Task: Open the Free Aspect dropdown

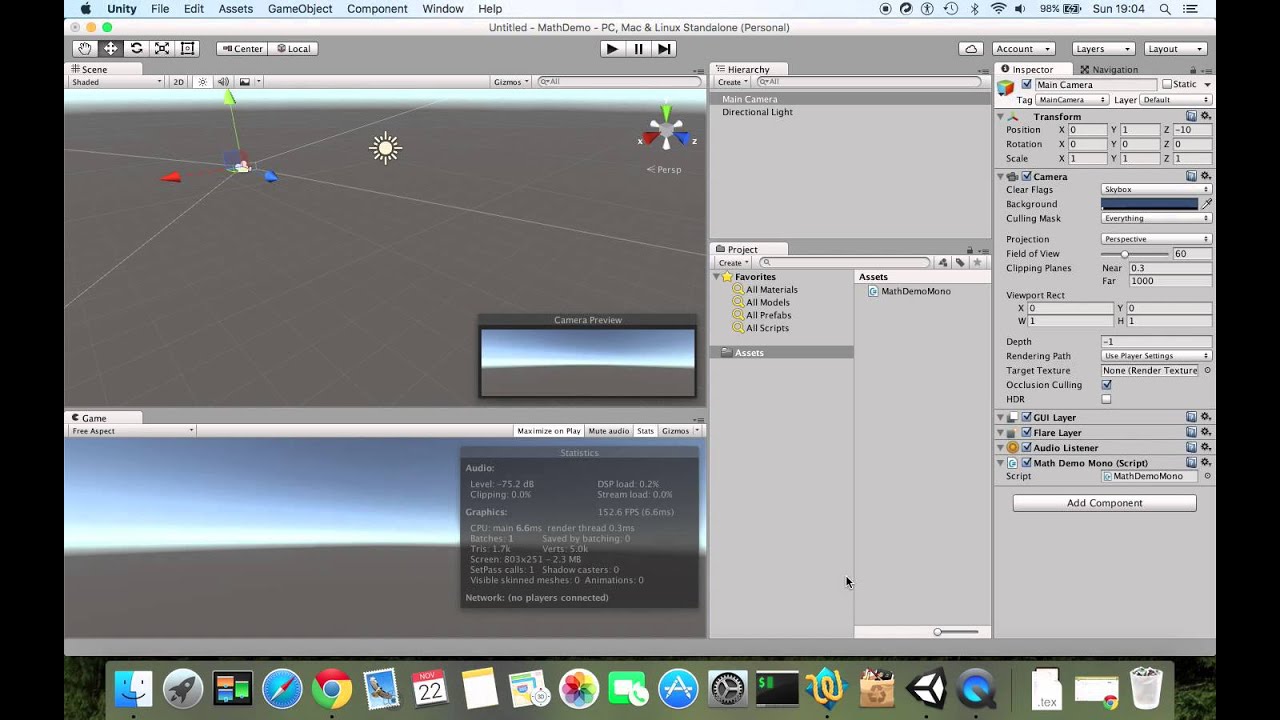Action: pyautogui.click(x=131, y=431)
